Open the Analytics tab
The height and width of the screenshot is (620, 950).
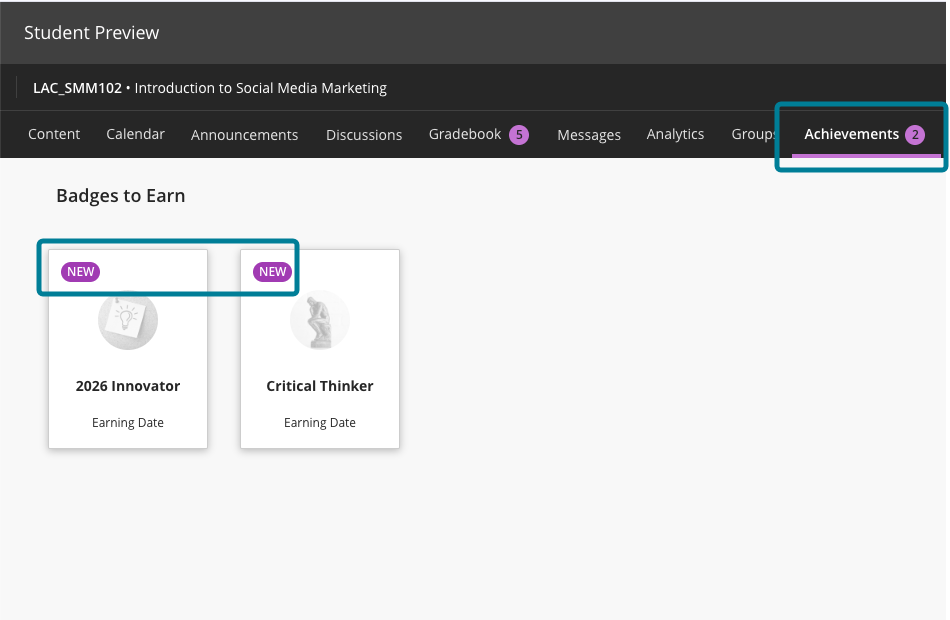click(675, 133)
